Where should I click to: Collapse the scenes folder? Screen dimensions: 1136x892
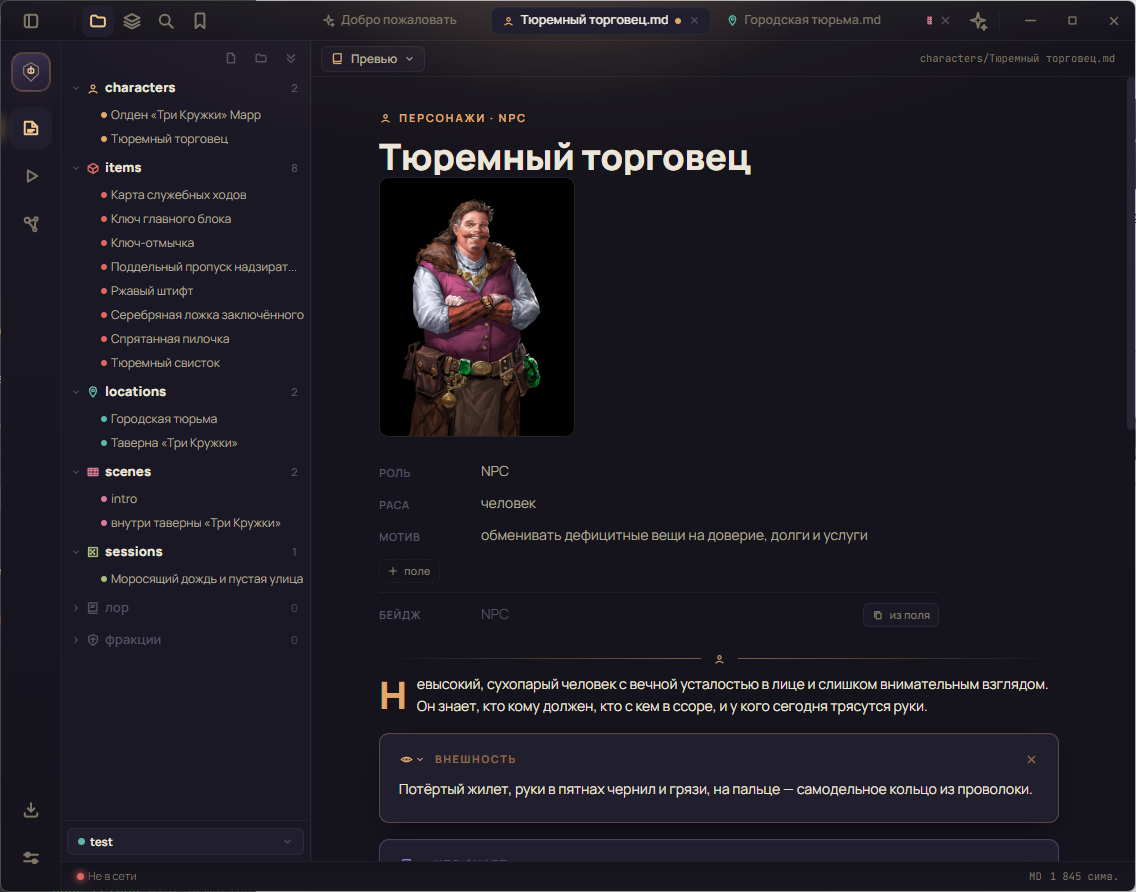point(76,472)
